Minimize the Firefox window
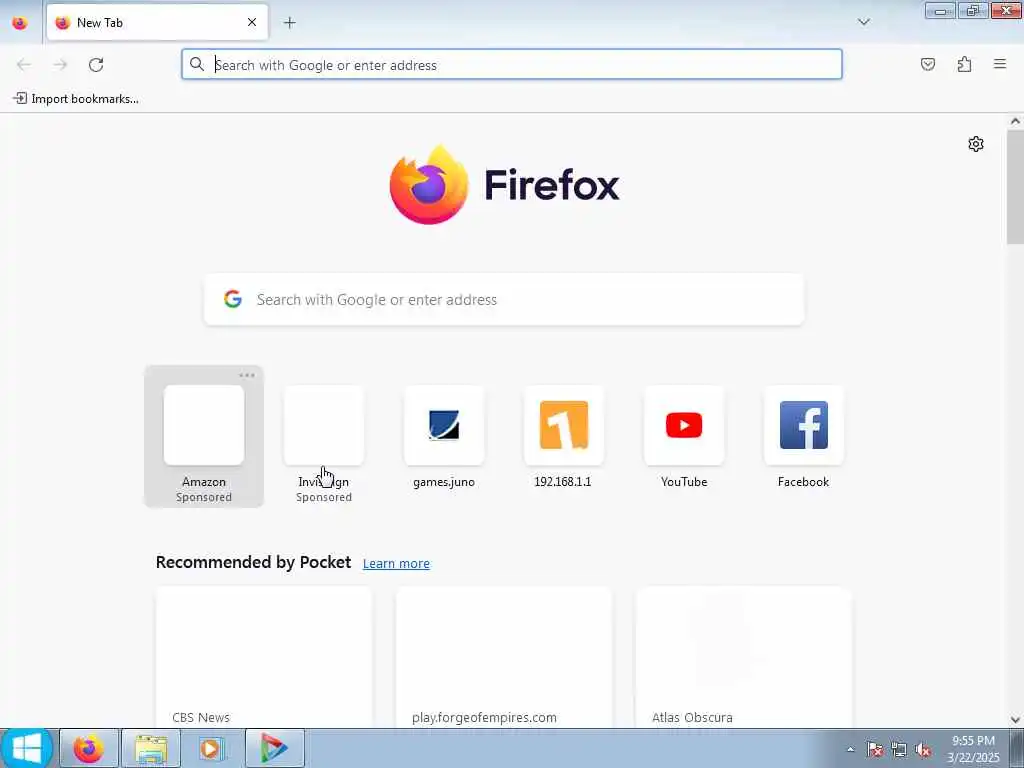 (x=940, y=10)
